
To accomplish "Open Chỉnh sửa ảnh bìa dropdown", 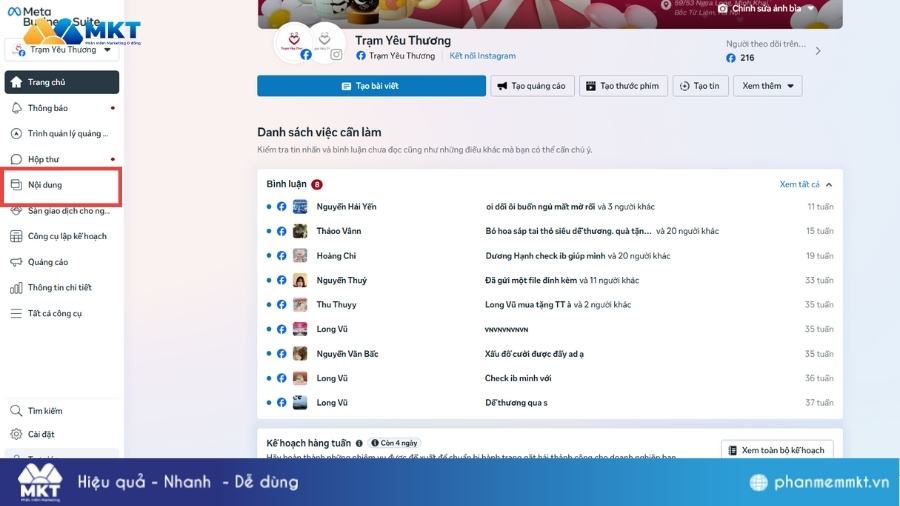I will pyautogui.click(x=766, y=8).
